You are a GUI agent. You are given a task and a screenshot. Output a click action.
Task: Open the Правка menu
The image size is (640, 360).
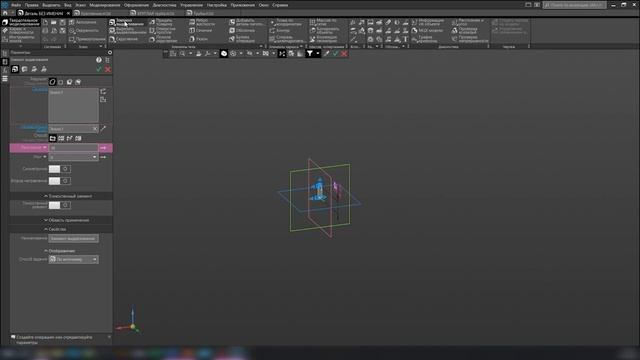point(31,5)
